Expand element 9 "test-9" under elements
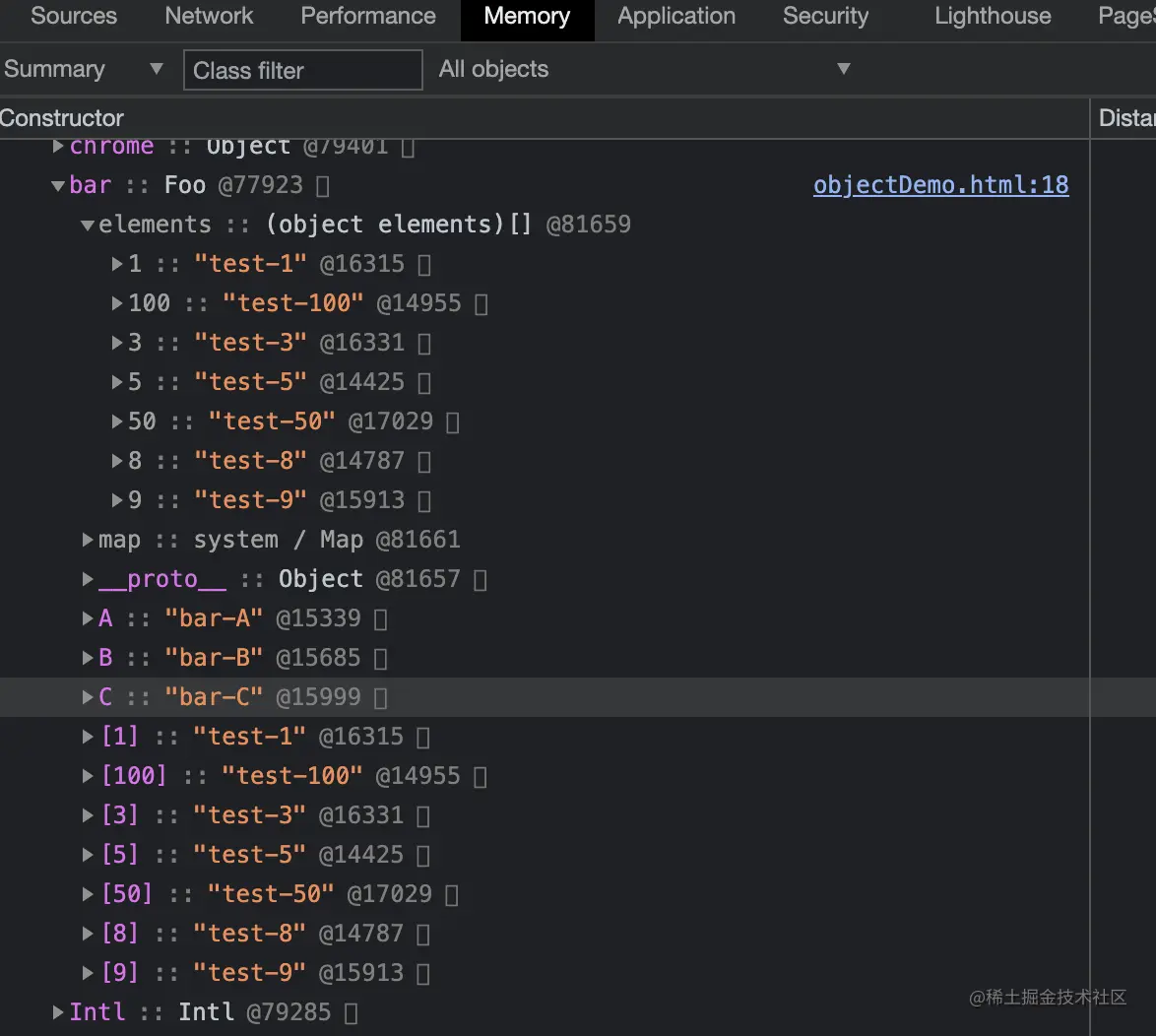Viewport: 1156px width, 1036px height. coord(116,500)
